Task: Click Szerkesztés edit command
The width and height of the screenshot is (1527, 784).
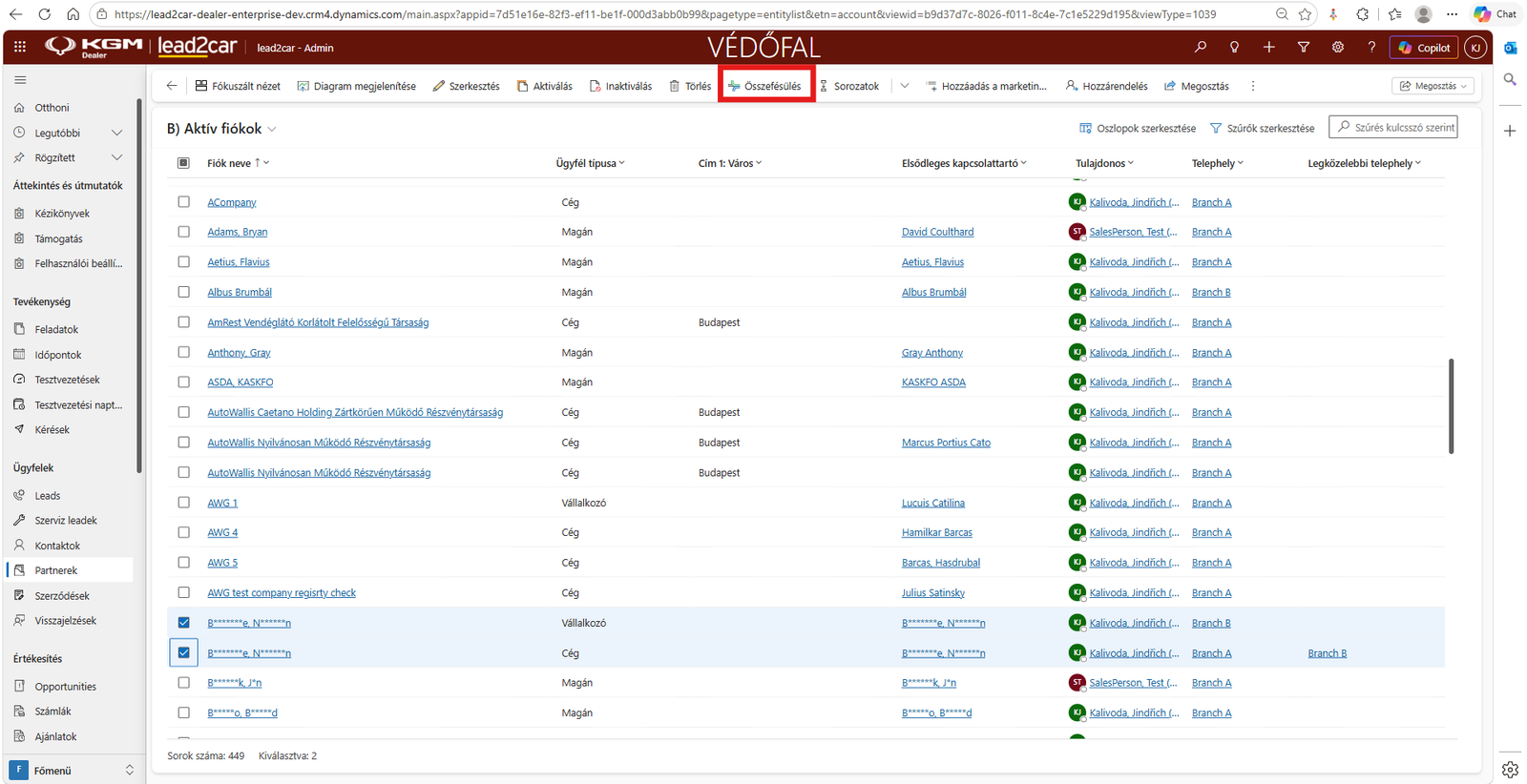Action: [x=466, y=86]
